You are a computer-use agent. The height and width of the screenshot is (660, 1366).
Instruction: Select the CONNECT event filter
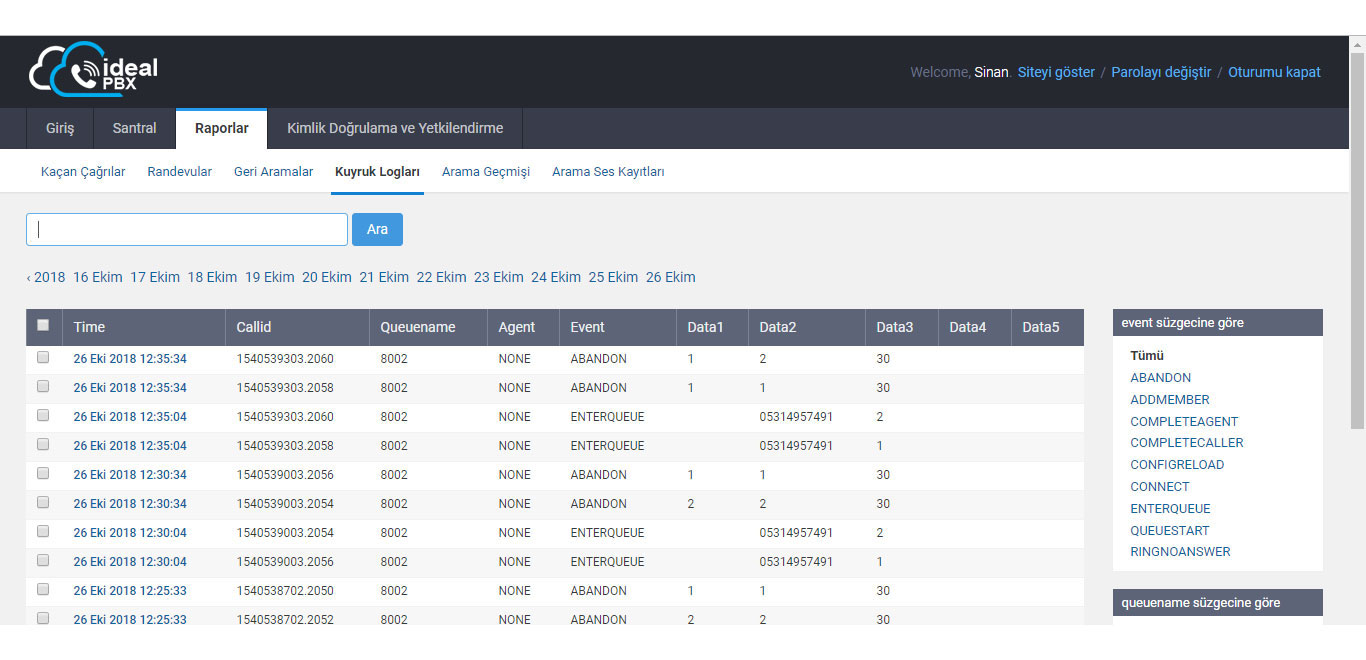pyautogui.click(x=1160, y=487)
